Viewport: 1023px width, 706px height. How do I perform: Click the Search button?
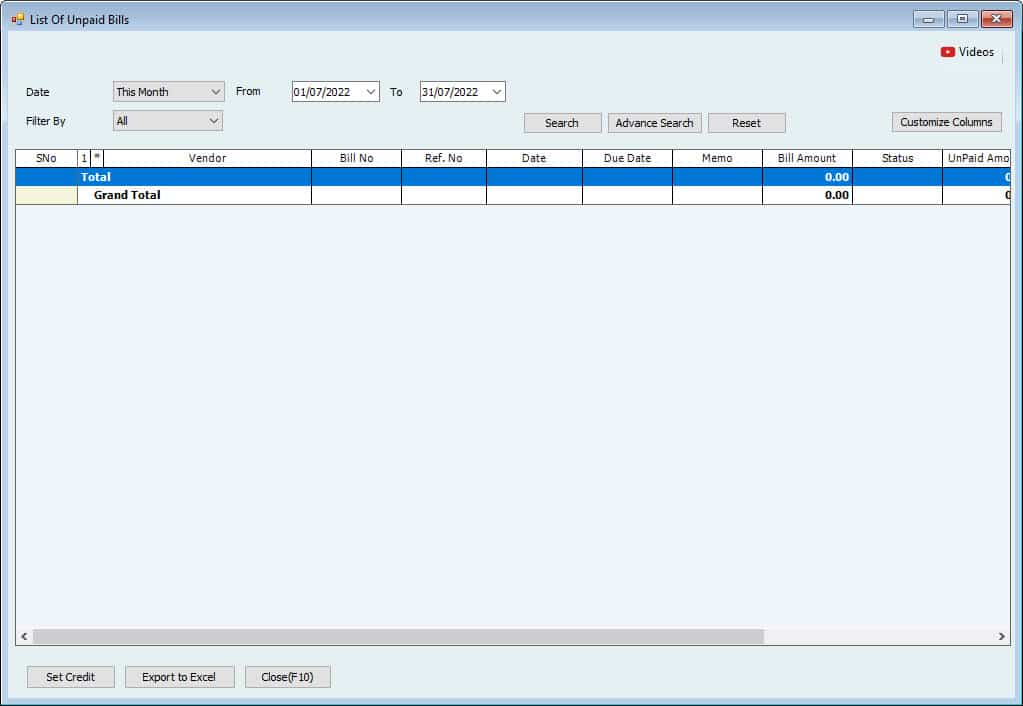point(562,123)
